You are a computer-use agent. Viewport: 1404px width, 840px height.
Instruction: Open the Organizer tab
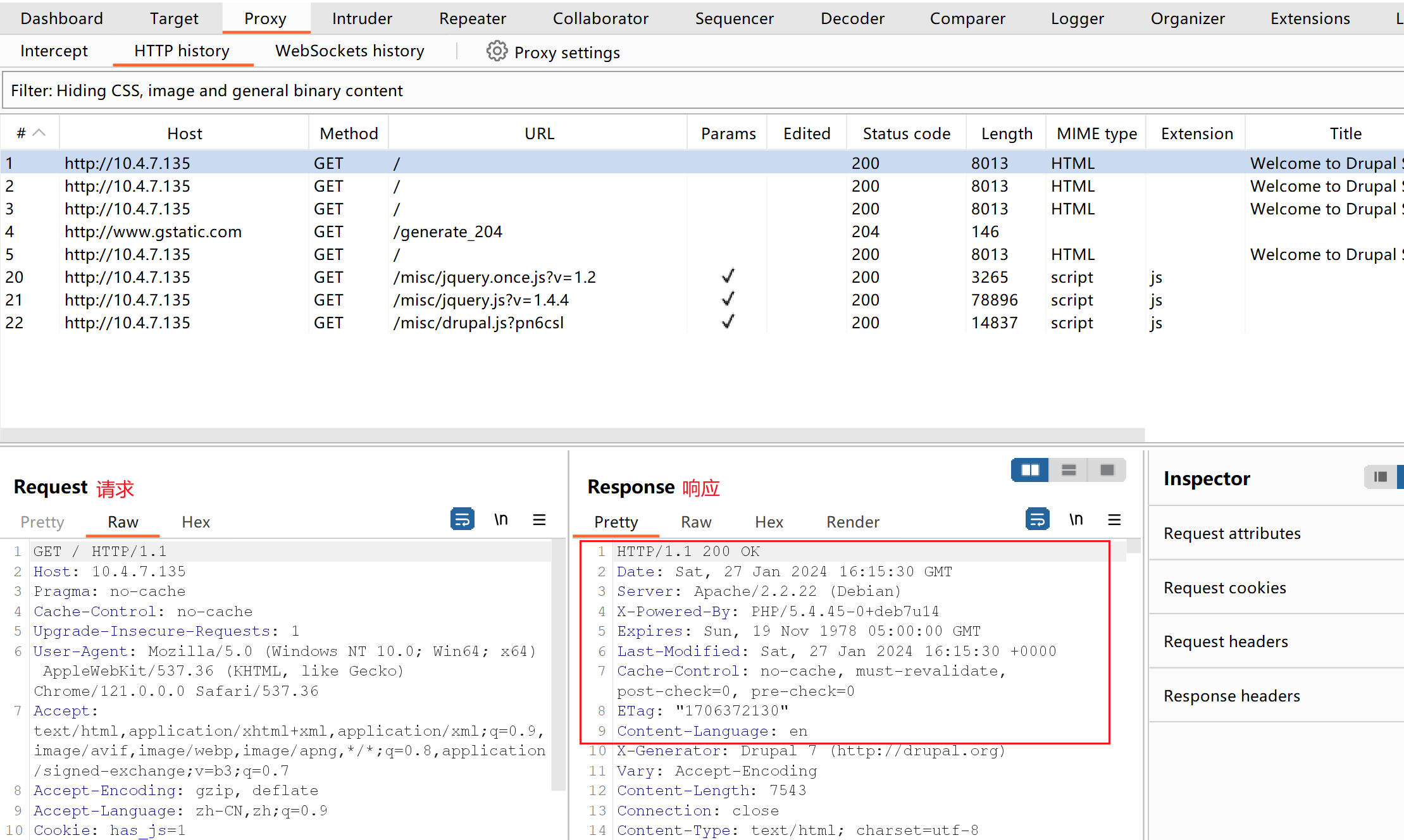(x=1188, y=18)
